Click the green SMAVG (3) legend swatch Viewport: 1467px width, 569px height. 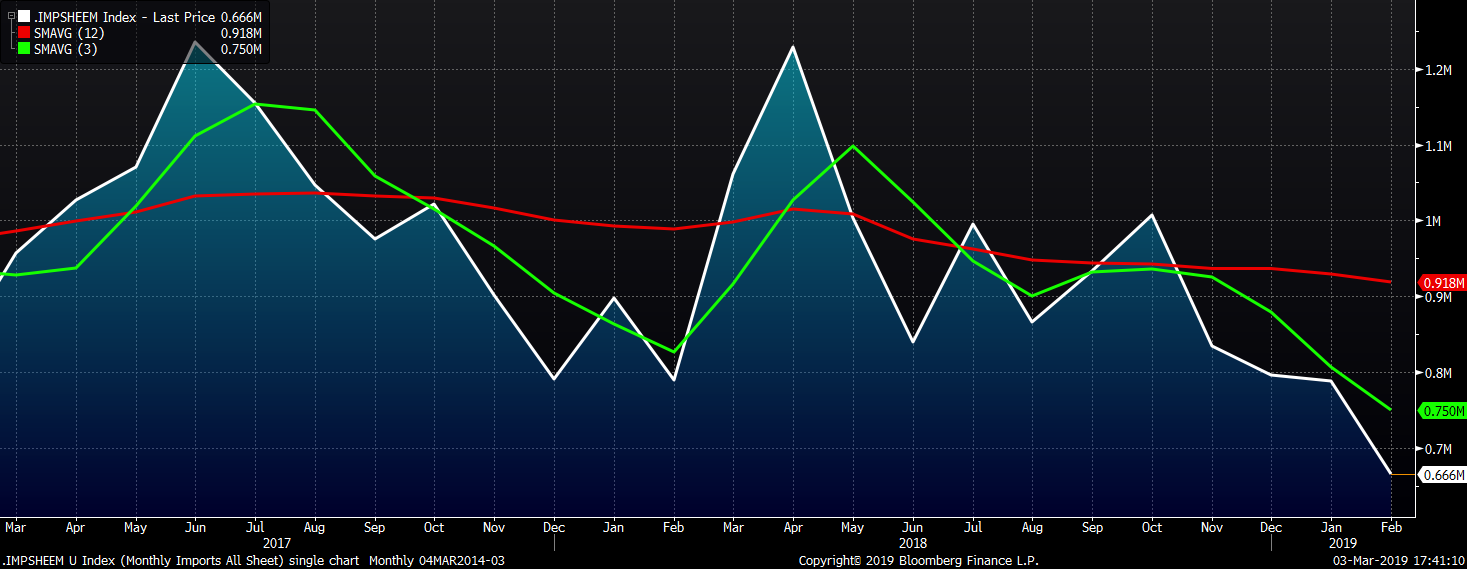(24, 49)
